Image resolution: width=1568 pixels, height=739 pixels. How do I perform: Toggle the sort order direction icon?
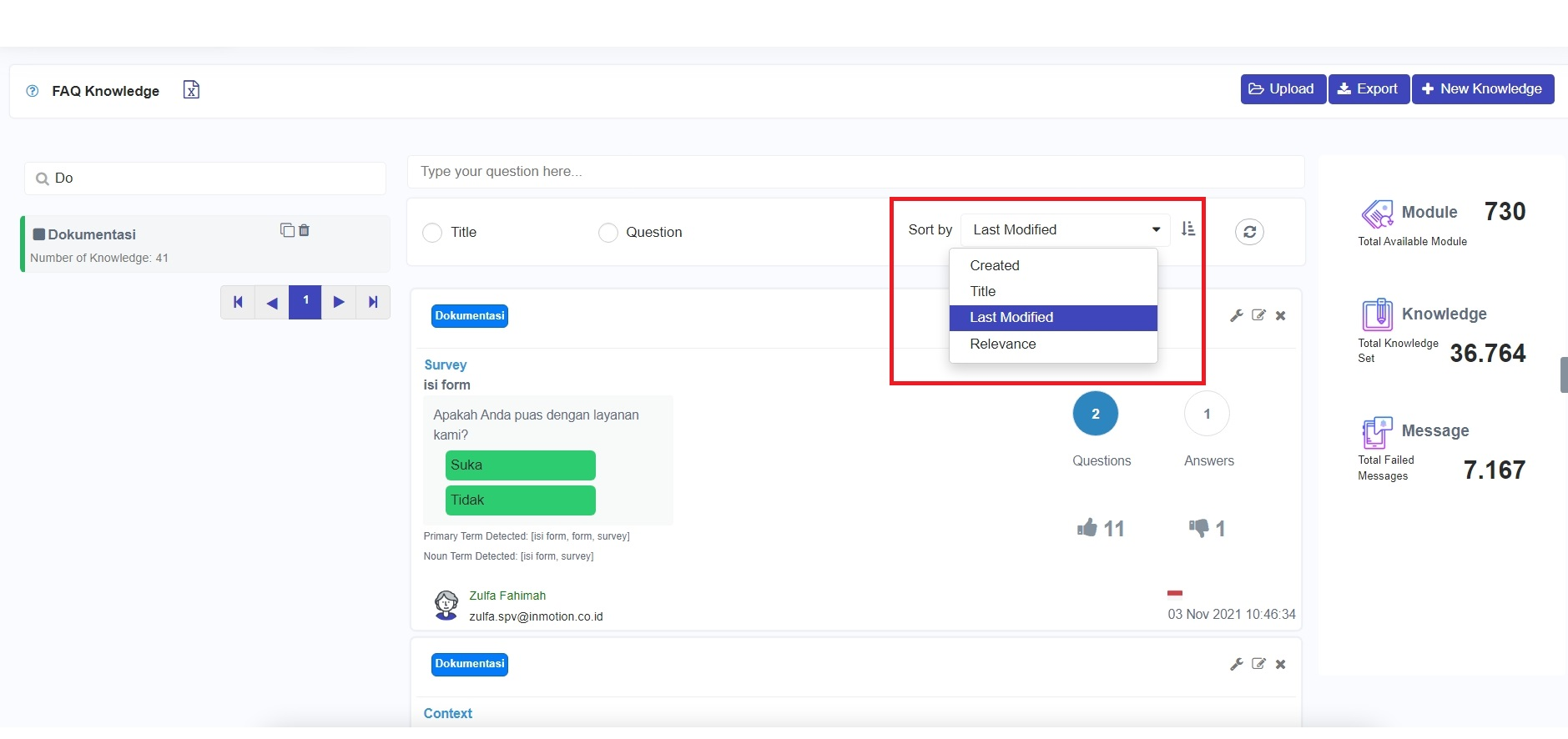point(1188,229)
